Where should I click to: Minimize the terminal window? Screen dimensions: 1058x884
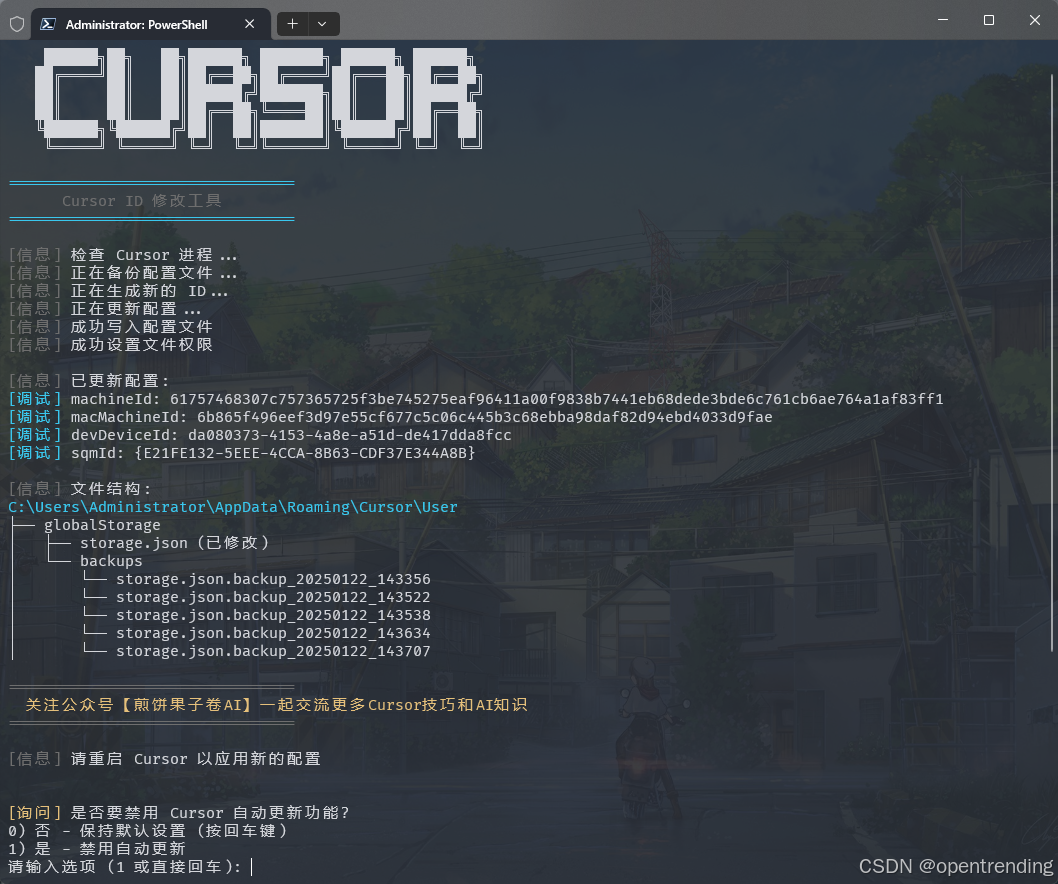pos(943,20)
